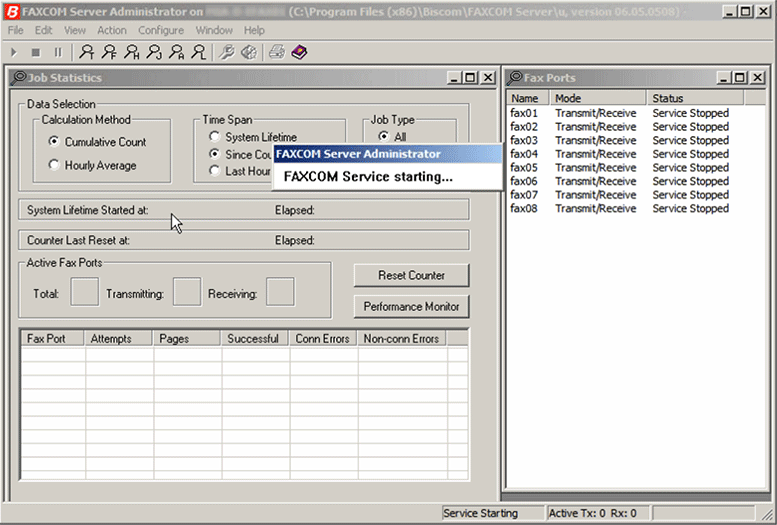This screenshot has width=777, height=525.
Task: Sort Fax Ports by Mode column
Action: click(x=598, y=98)
